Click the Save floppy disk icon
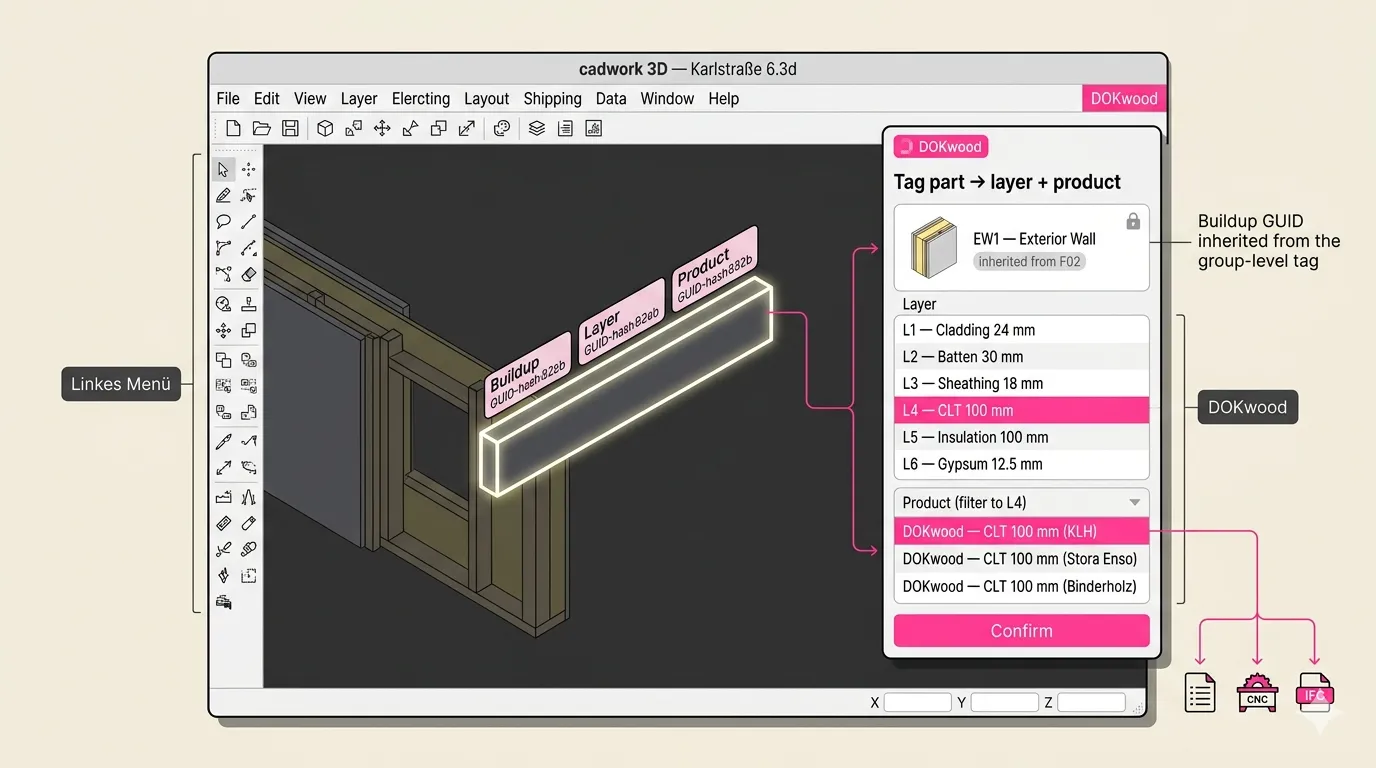 (x=290, y=128)
